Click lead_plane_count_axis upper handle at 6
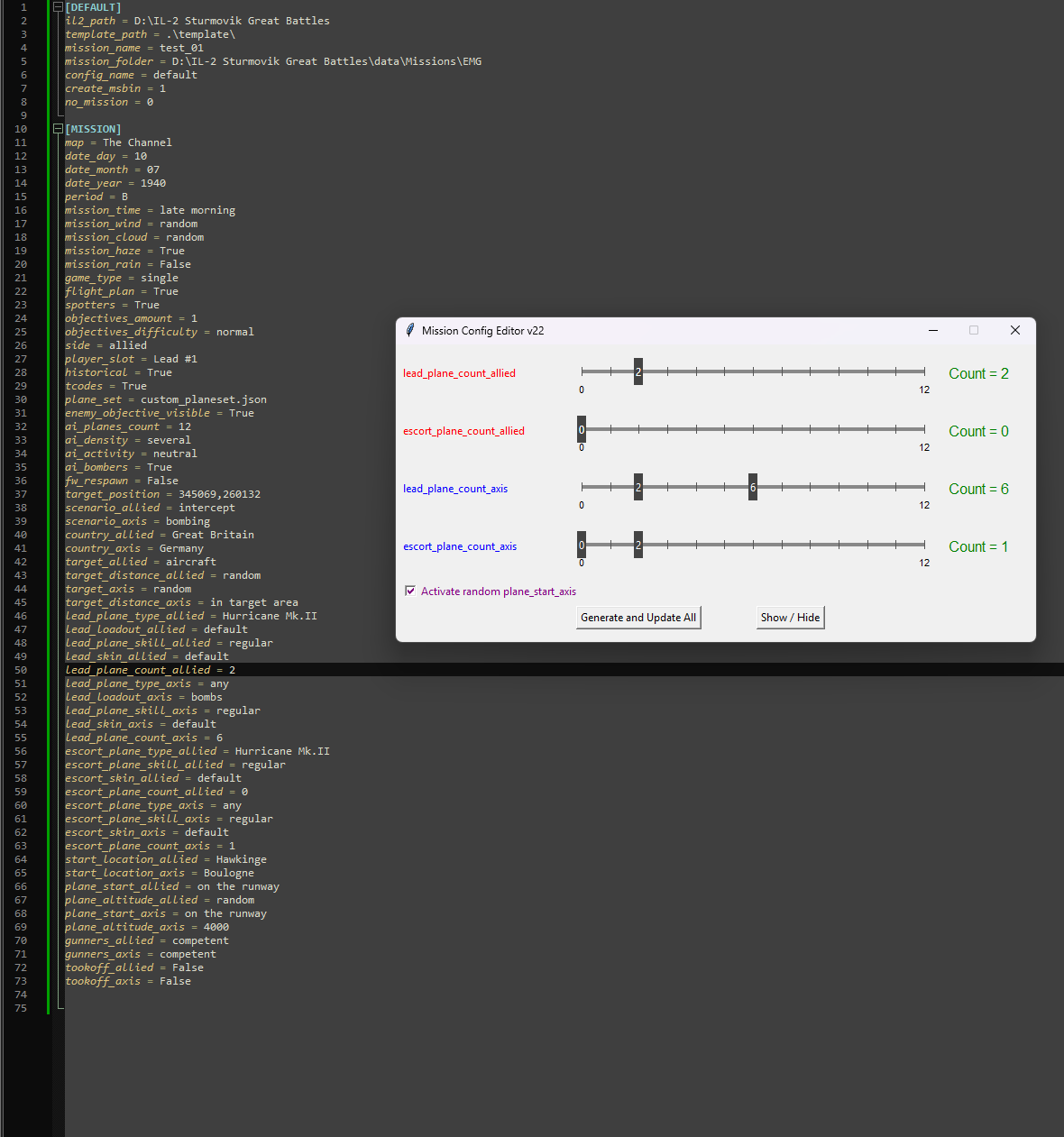 point(753,487)
